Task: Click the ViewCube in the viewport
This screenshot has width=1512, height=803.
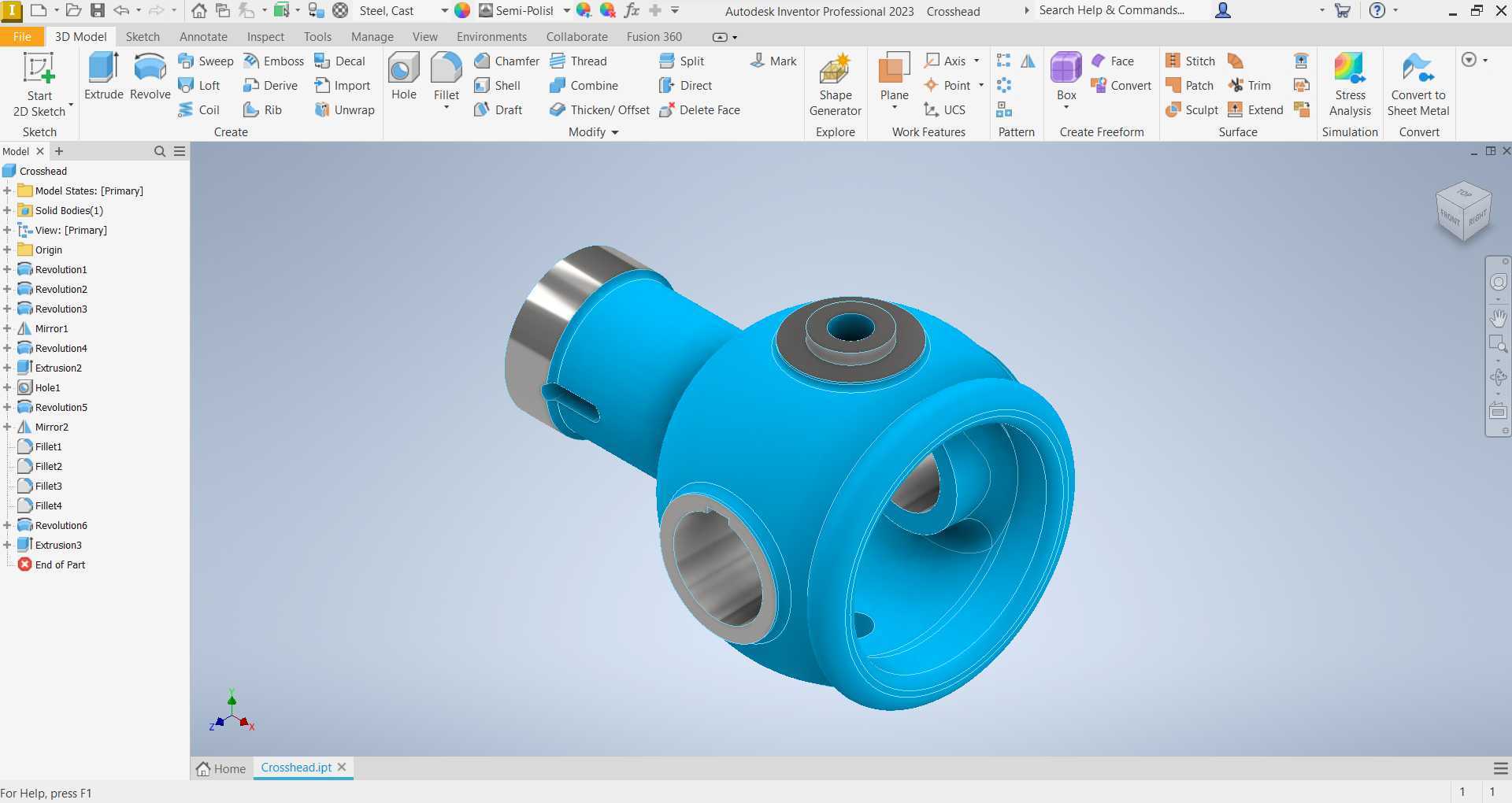Action: [1464, 210]
